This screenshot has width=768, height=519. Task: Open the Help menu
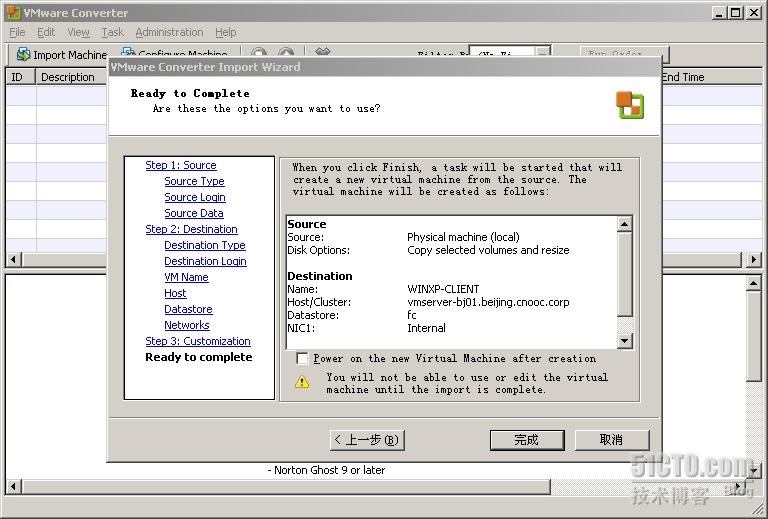225,32
